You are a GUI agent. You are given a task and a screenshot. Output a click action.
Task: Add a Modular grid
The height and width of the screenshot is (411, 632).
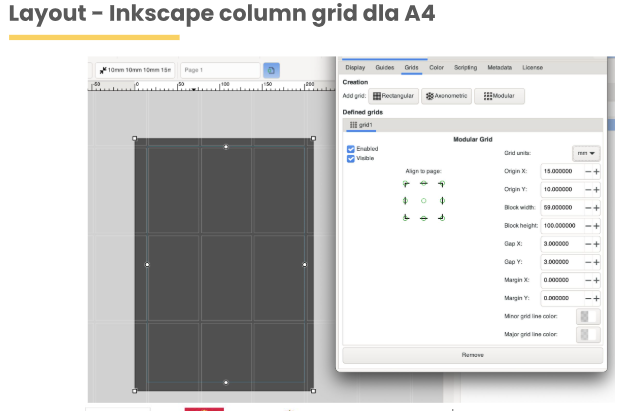click(x=499, y=96)
